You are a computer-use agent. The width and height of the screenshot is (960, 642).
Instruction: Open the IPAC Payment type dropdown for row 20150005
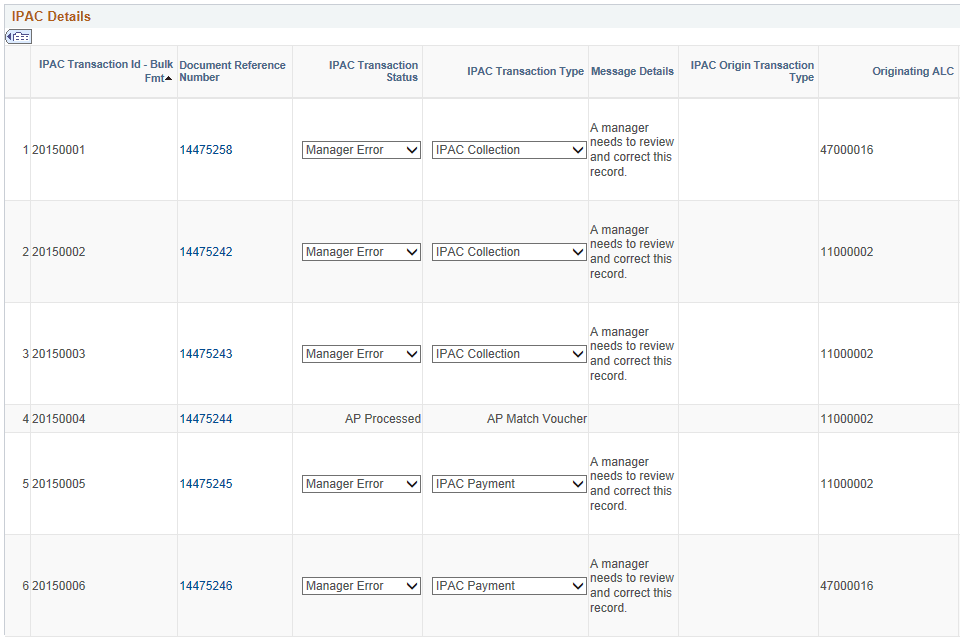pyautogui.click(x=509, y=484)
